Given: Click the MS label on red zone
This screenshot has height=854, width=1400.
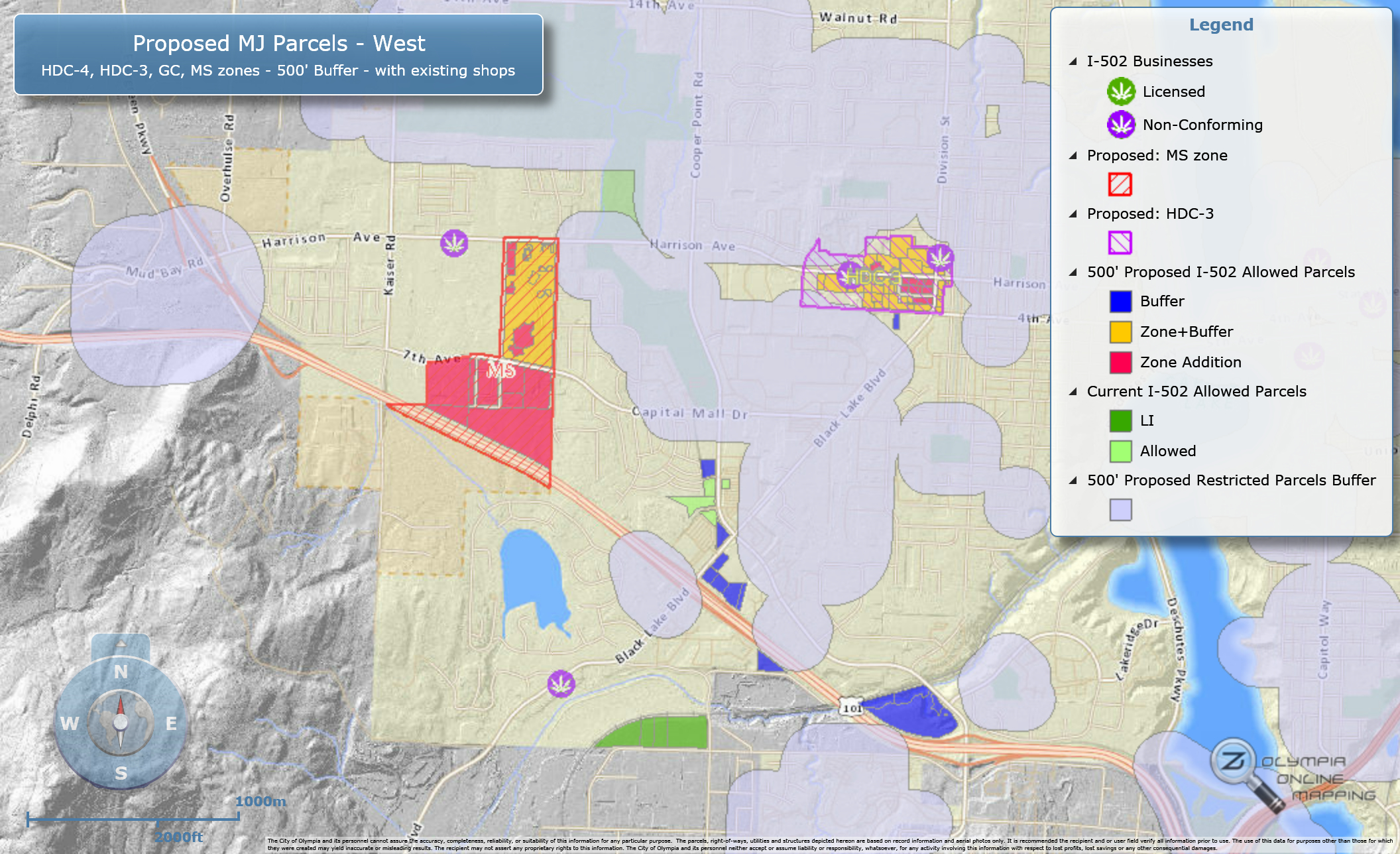Looking at the screenshot, I should pyautogui.click(x=500, y=370).
